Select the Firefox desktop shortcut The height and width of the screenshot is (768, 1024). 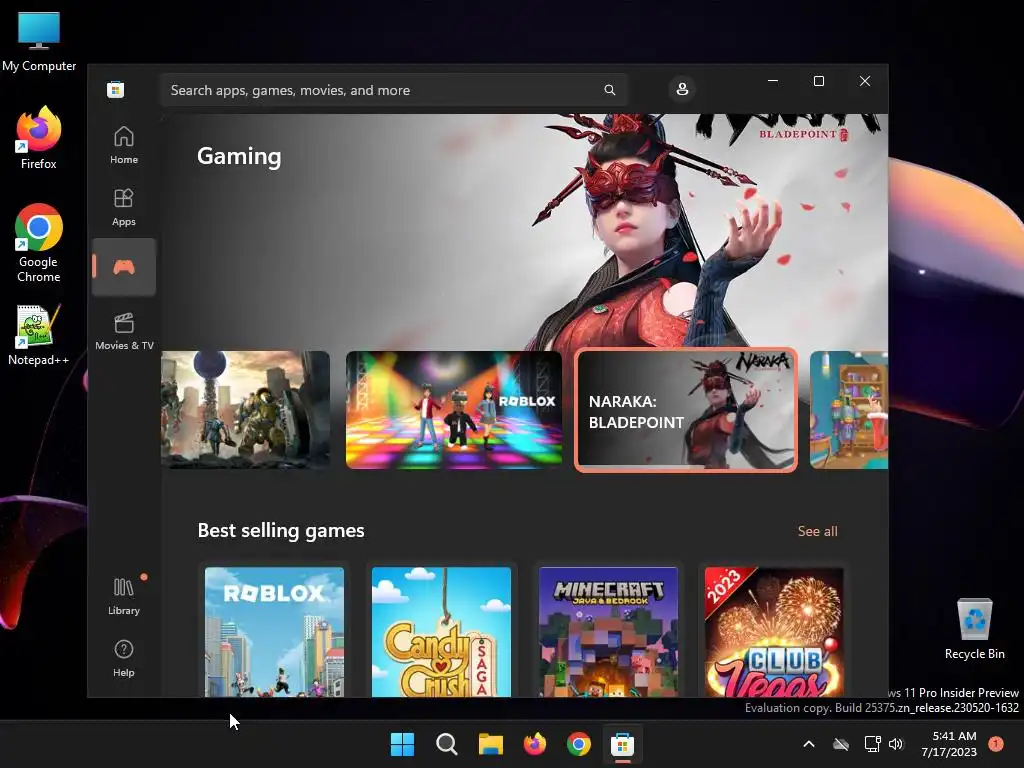tap(39, 138)
